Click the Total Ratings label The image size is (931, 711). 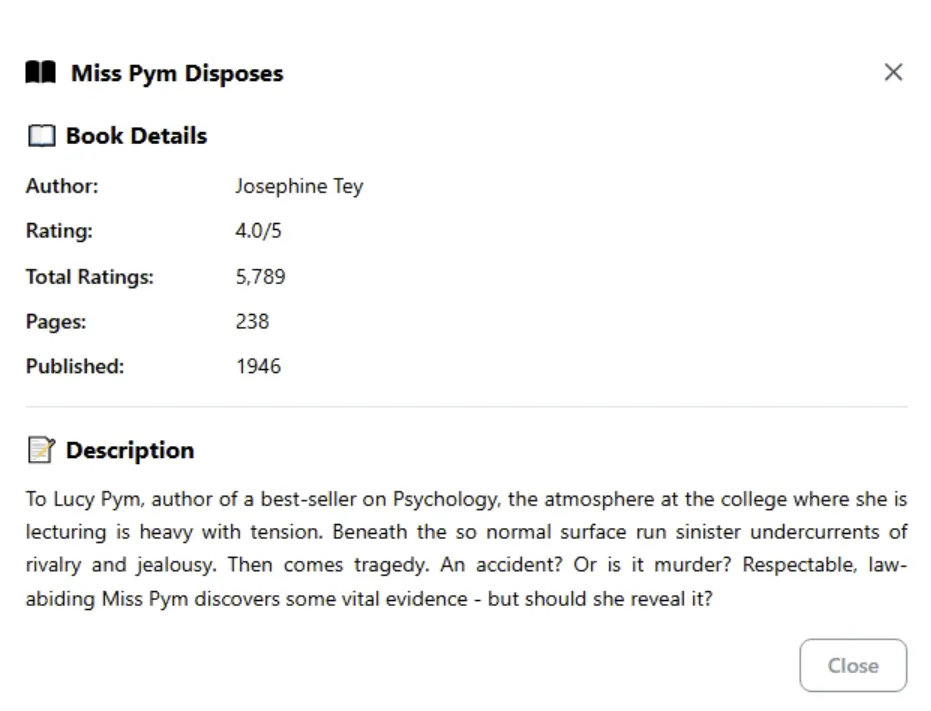click(90, 276)
